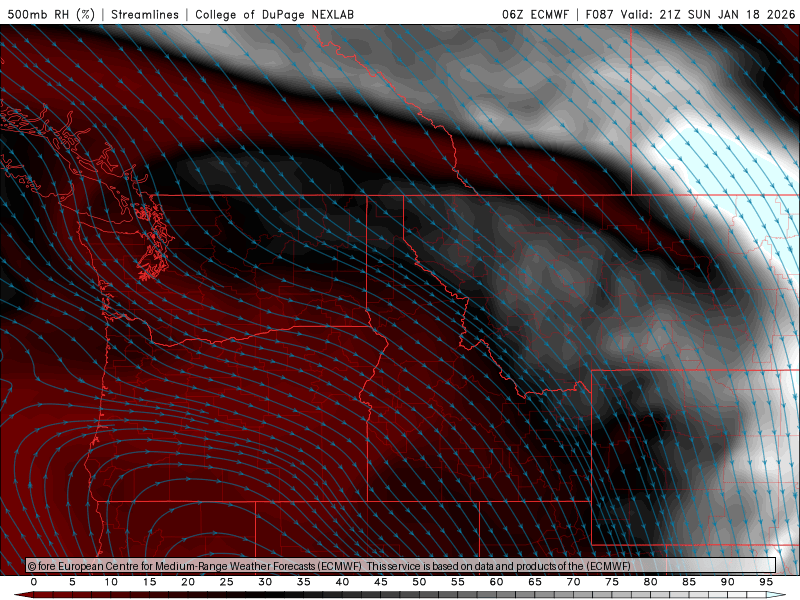Viewport: 800px width, 600px height.
Task: Select the "06Z ECMWF" model run label
Action: point(535,14)
